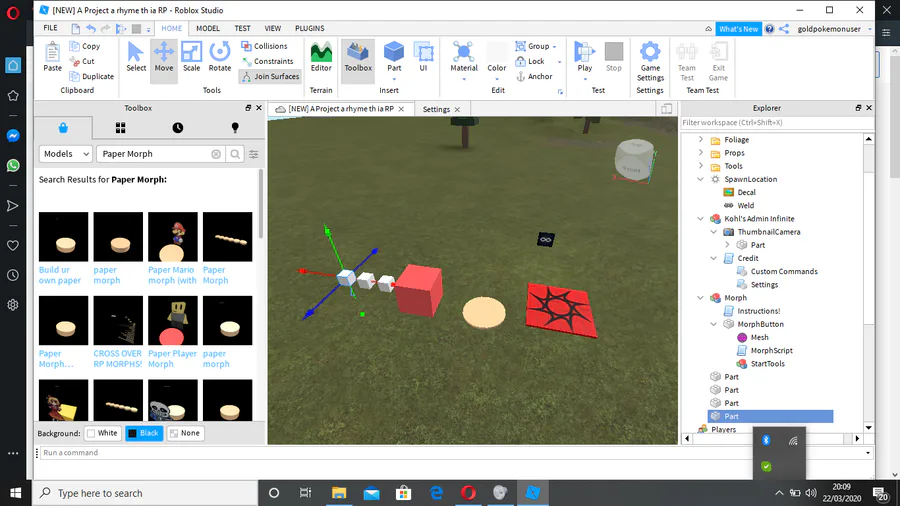Click the Anchor tool
The width and height of the screenshot is (900, 506).
(534, 76)
